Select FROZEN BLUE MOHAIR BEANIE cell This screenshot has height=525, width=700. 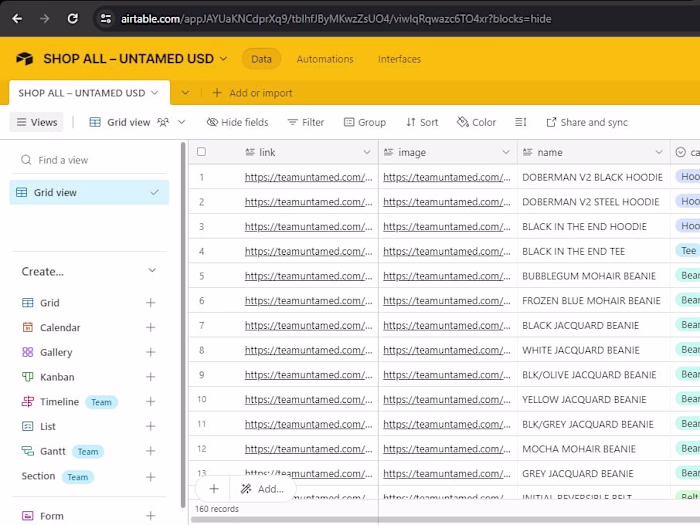tap(593, 301)
